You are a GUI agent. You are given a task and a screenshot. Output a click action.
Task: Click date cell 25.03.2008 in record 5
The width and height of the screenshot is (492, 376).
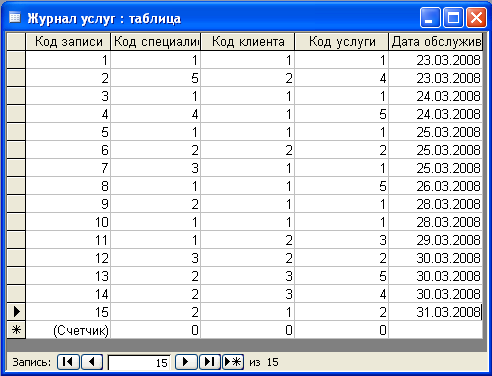[x=436, y=132]
